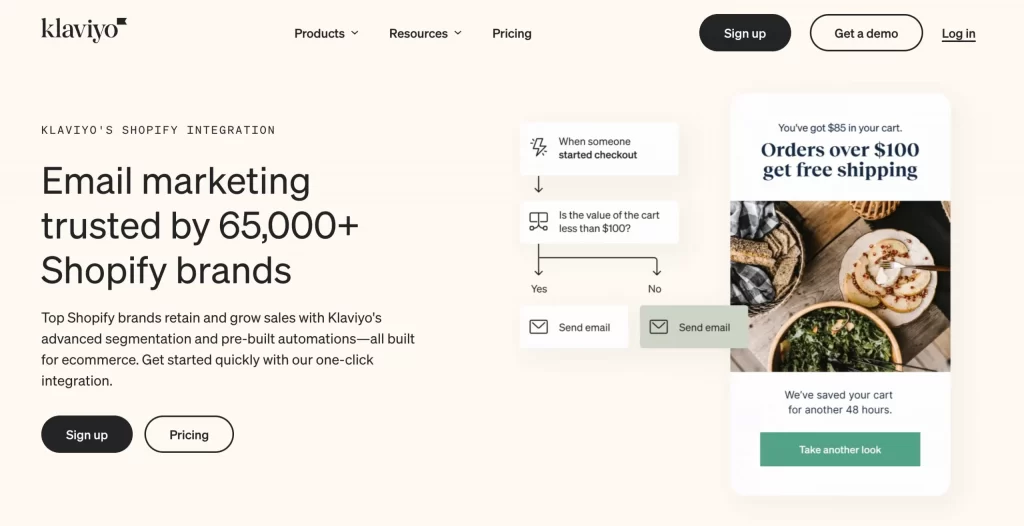1024x526 pixels.
Task: Click the Sign up button in header
Action: pos(745,33)
